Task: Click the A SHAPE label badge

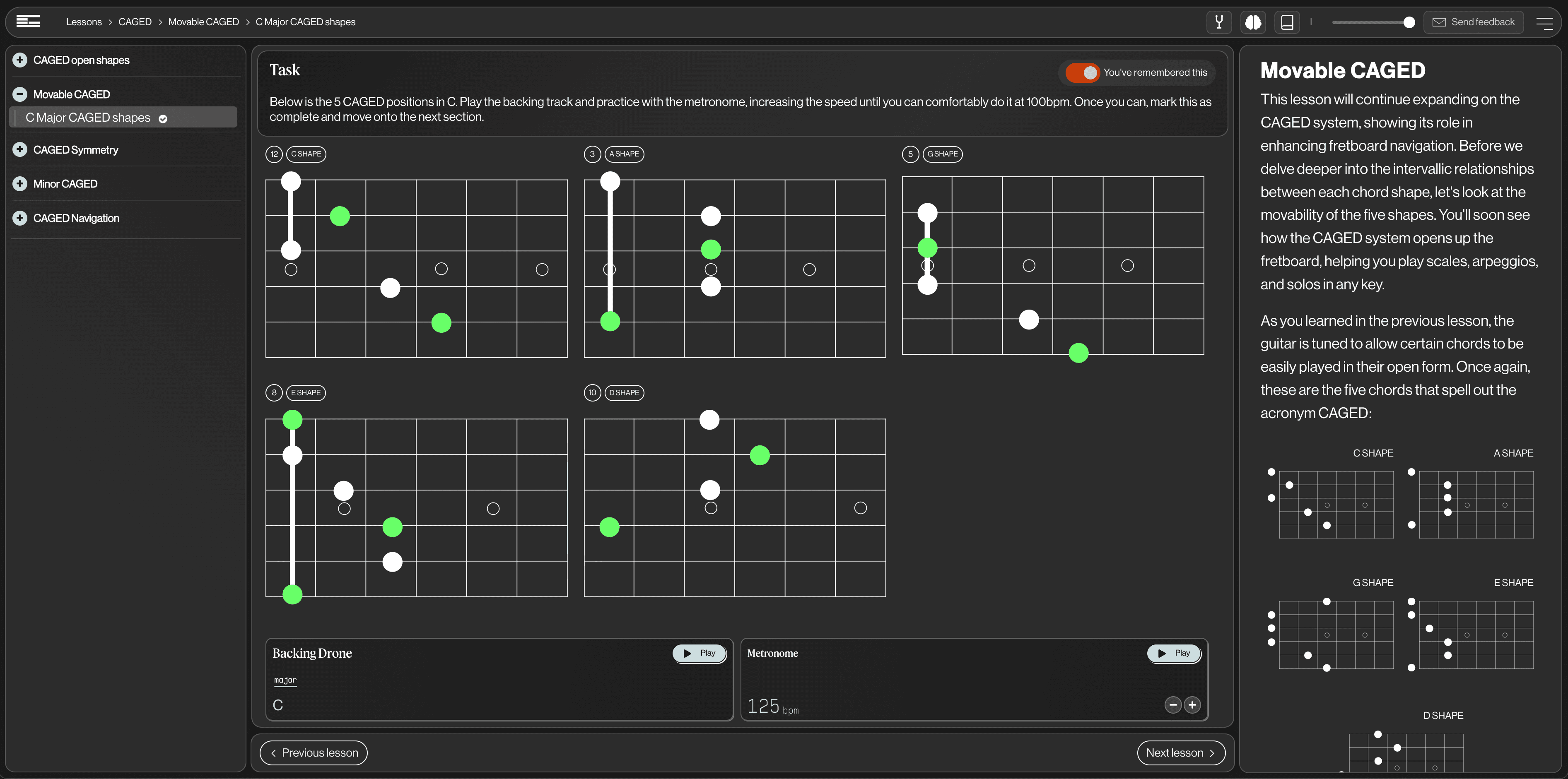Action: (x=624, y=154)
